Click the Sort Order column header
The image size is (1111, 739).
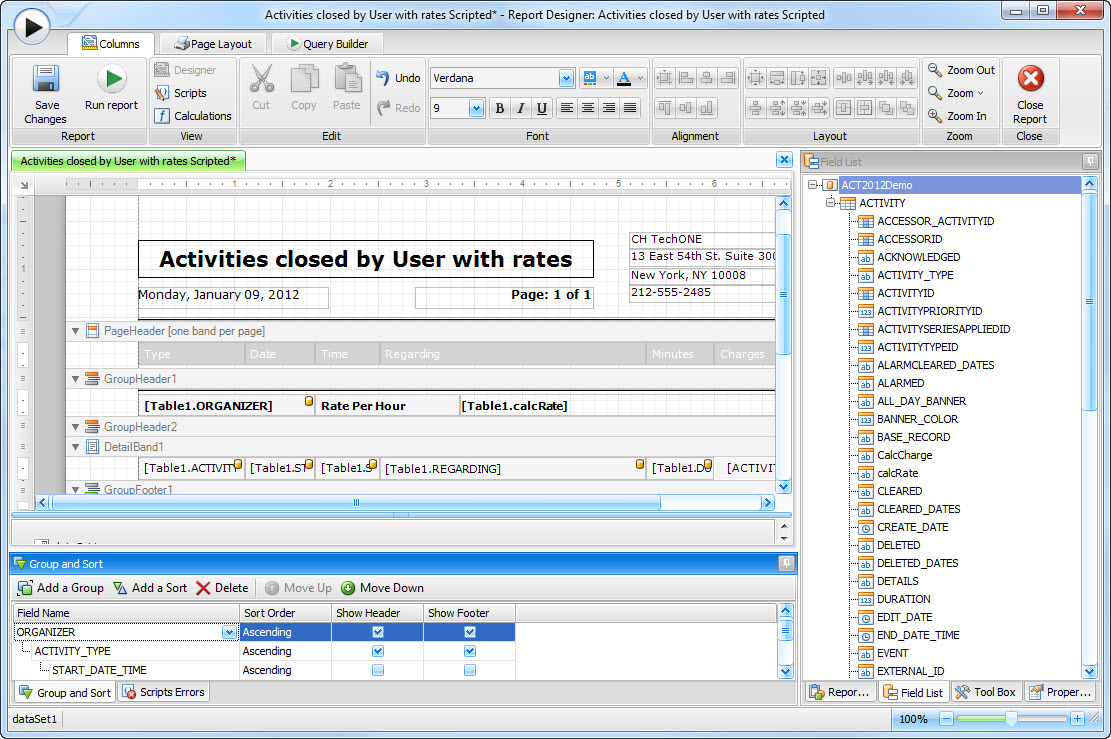point(286,613)
